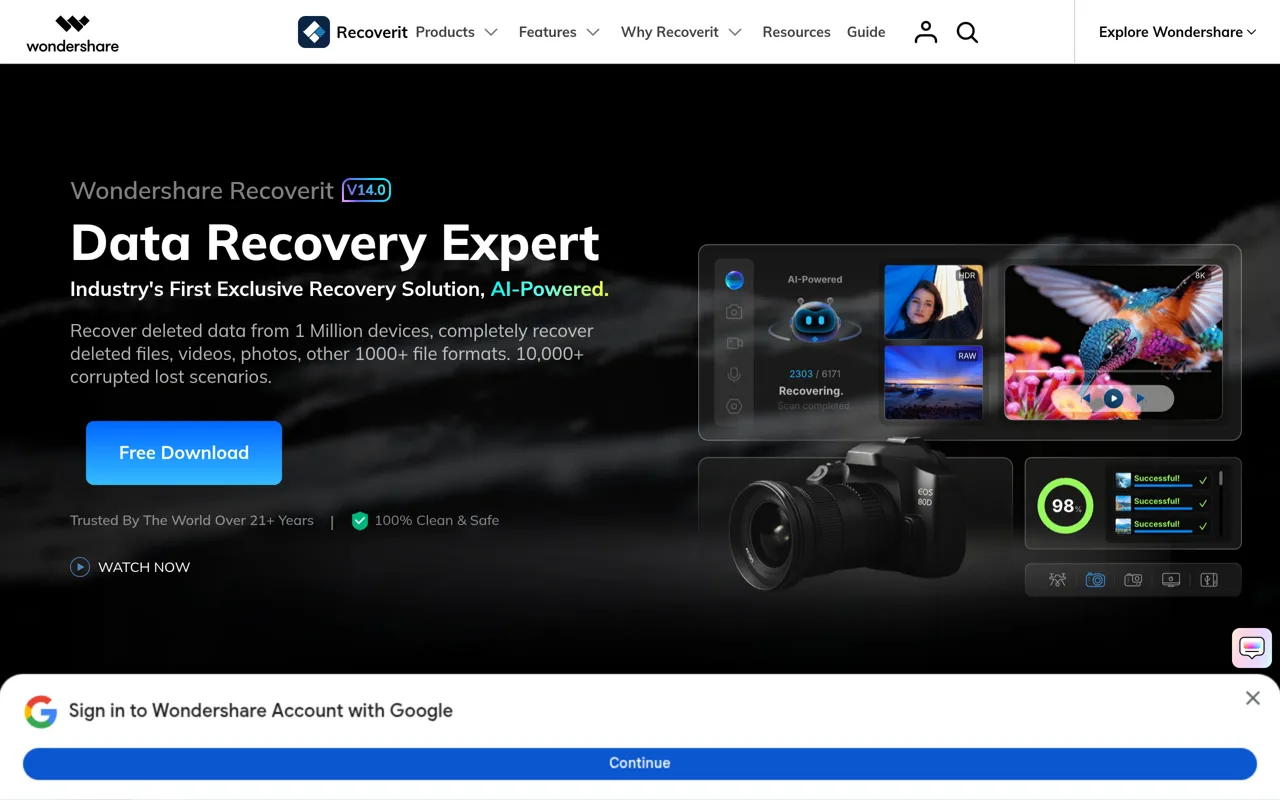This screenshot has width=1280, height=800.
Task: Open the RAW sunset thumbnail
Action: (934, 383)
